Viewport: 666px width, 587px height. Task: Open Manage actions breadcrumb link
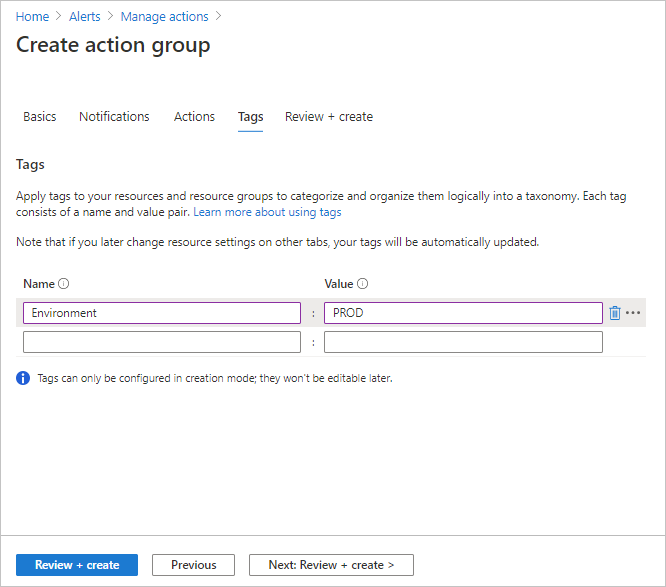(x=164, y=17)
